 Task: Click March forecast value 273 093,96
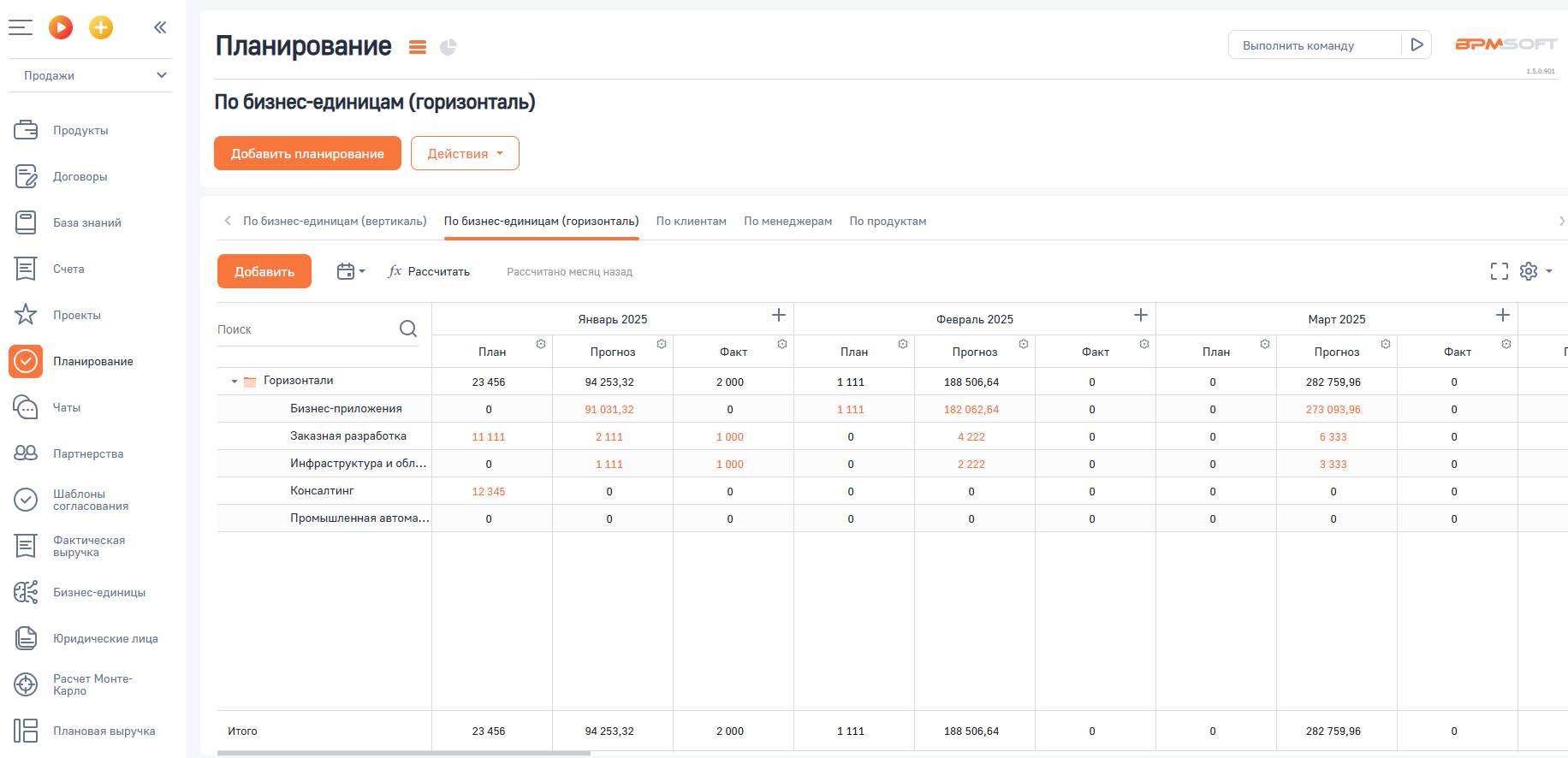tap(1333, 410)
